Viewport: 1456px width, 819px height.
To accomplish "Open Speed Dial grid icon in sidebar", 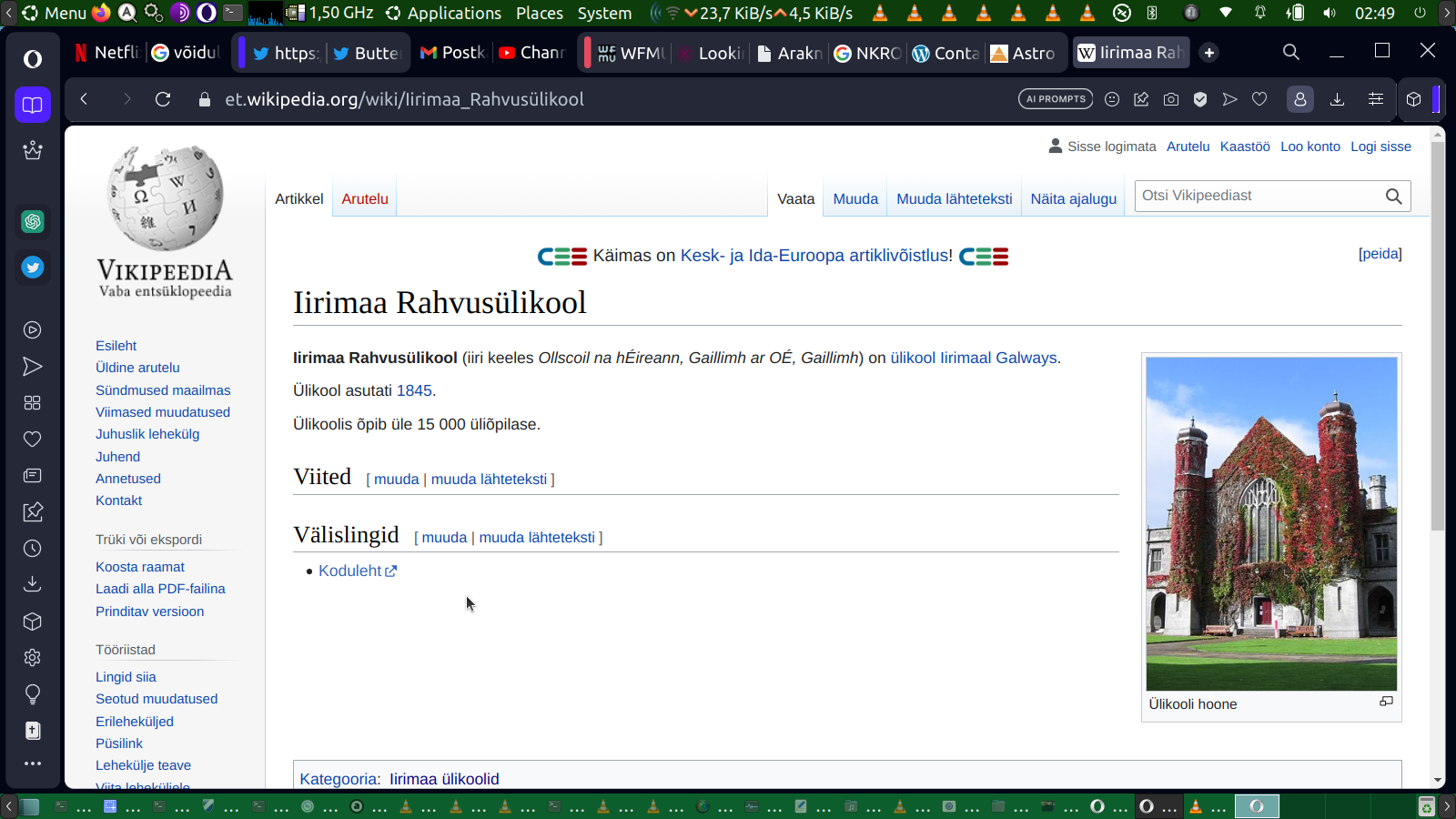I will [x=33, y=403].
